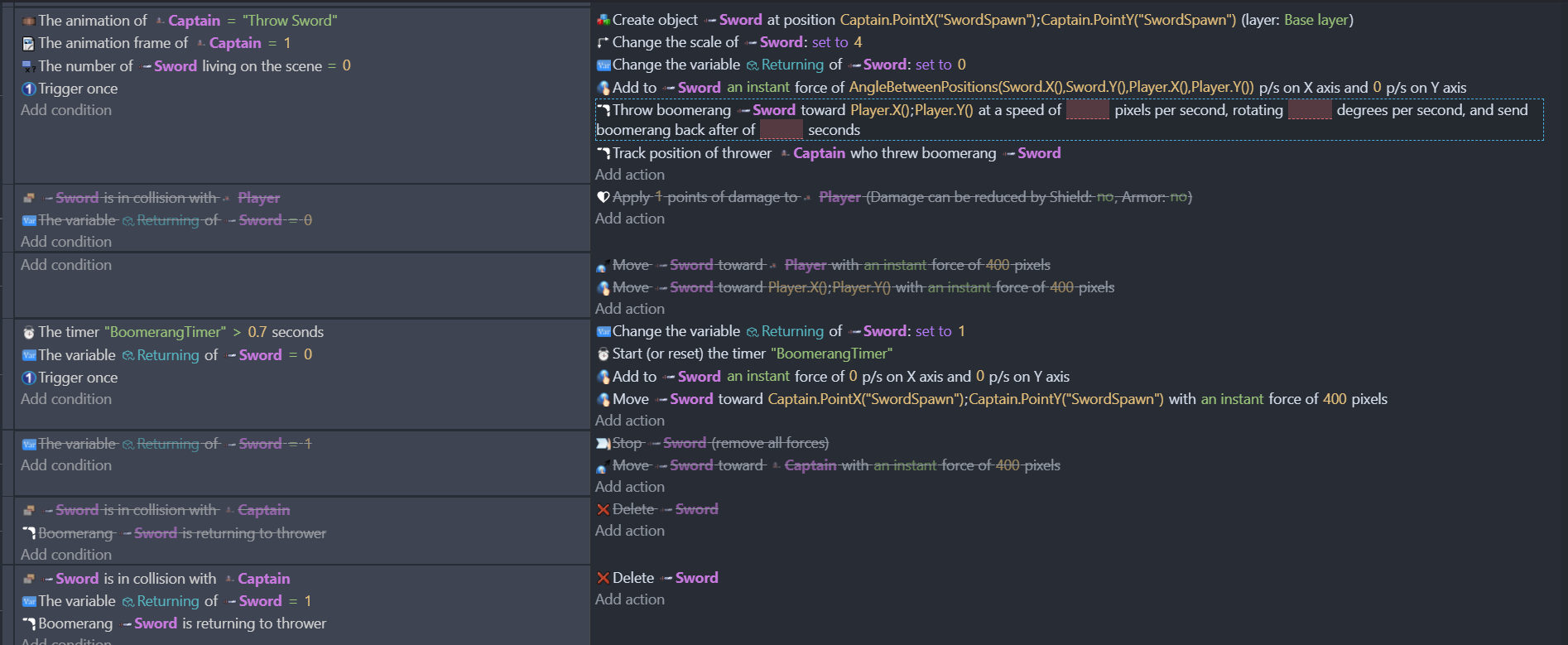Click Add action under the last Delete Sword
The height and width of the screenshot is (645, 1568).
630,599
